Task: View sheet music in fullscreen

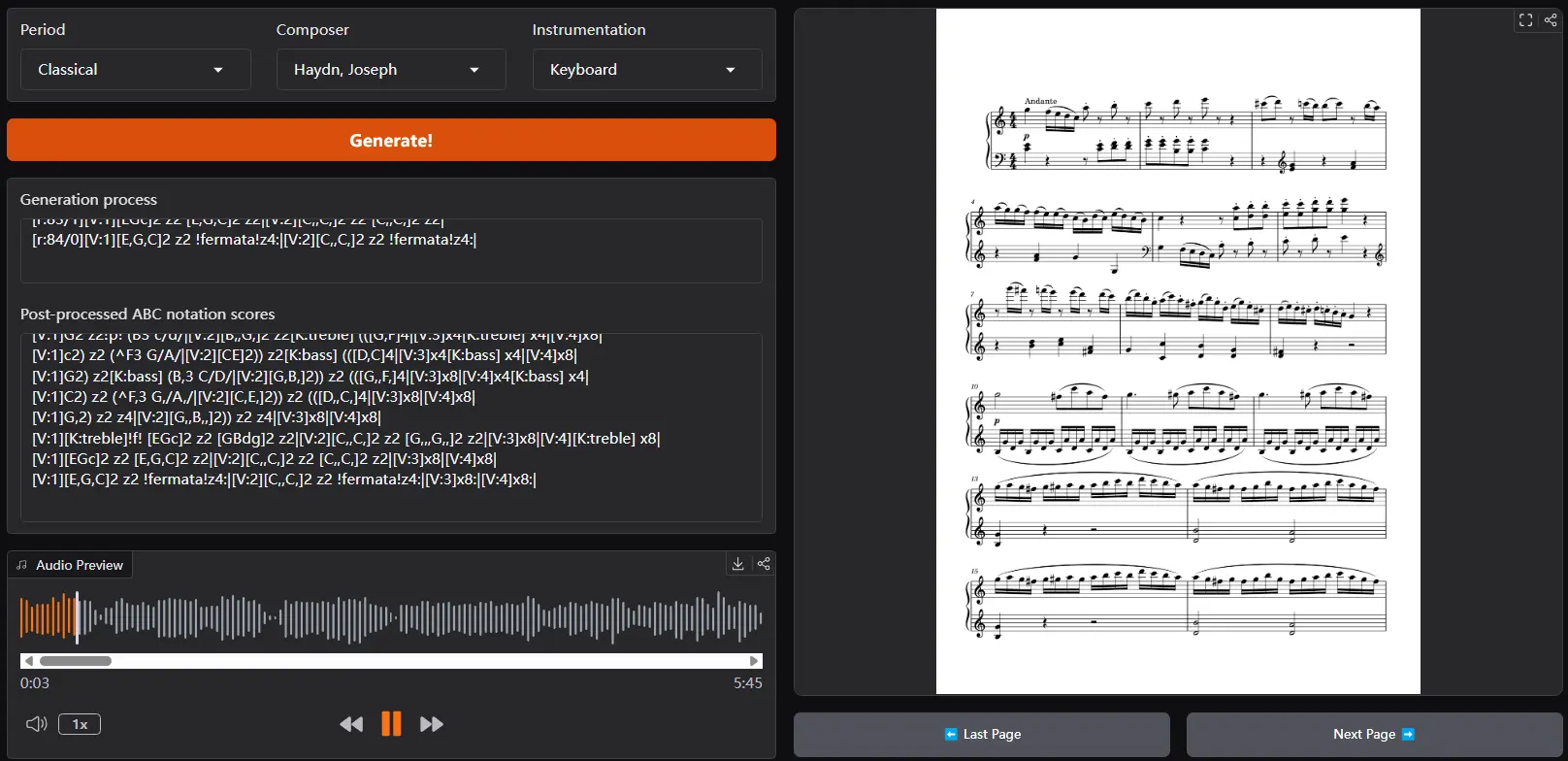Action: point(1525,19)
